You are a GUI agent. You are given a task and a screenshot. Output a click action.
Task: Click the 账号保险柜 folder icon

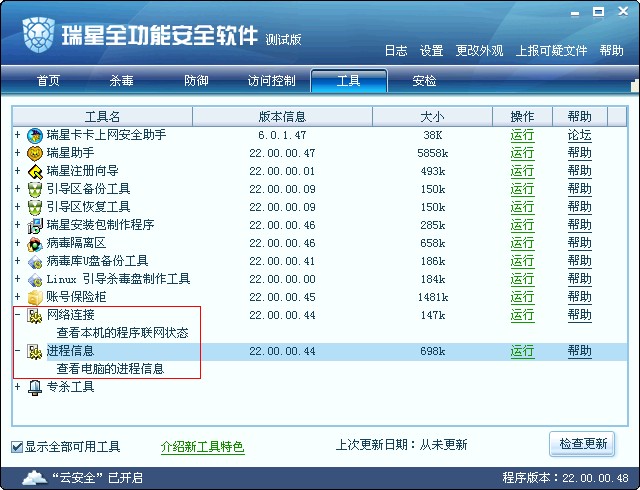click(x=35, y=297)
